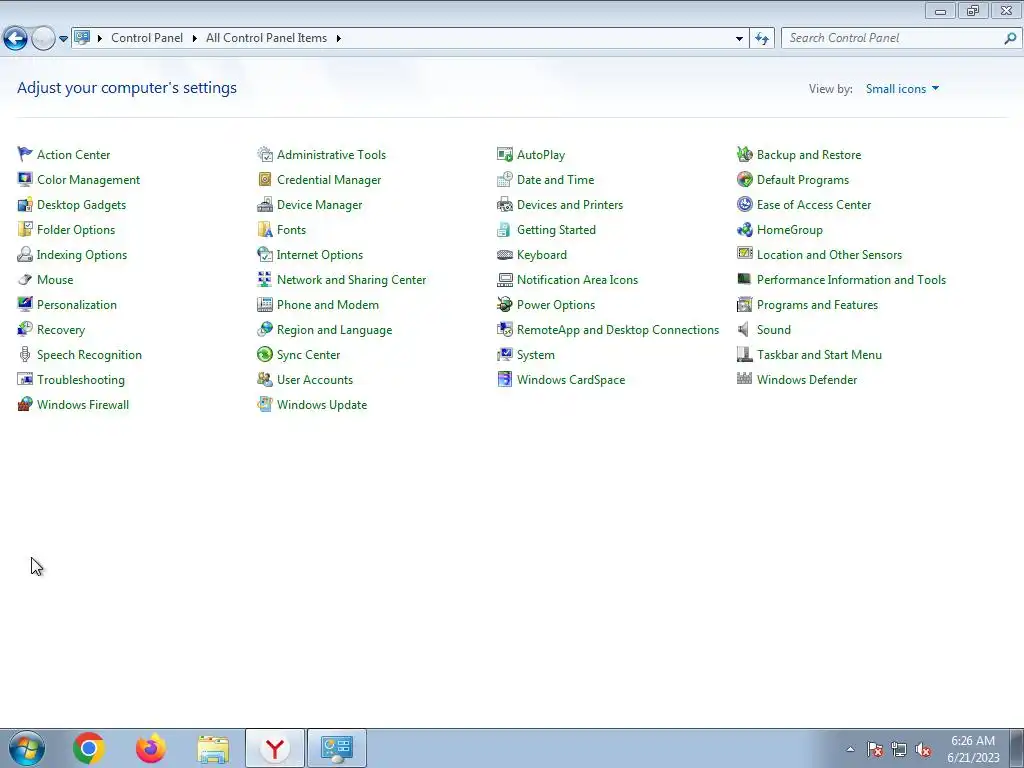
Task: Click the Backup and Restore icon
Action: (744, 154)
